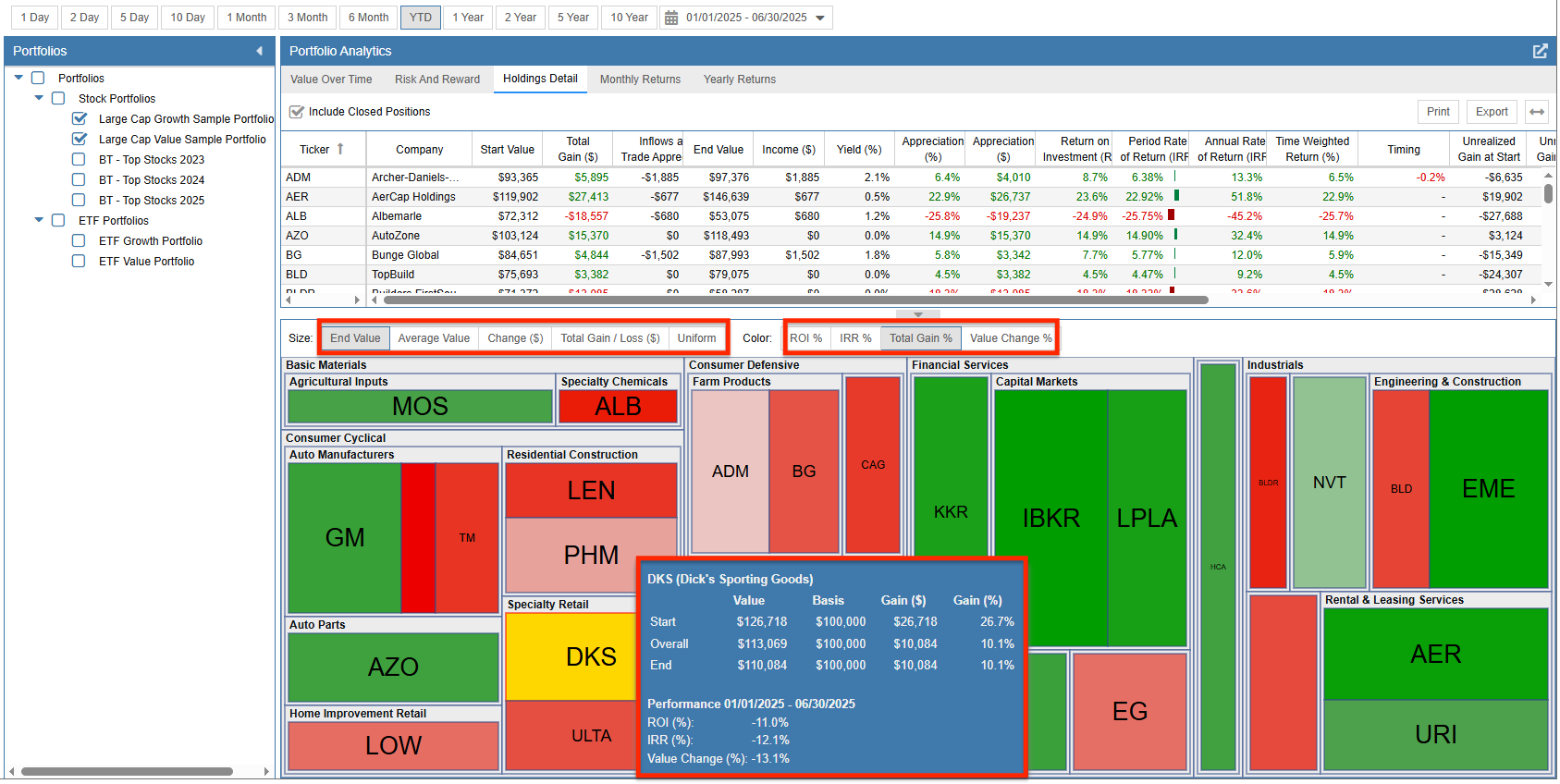Collapse the Stock Portfolios tree node

pyautogui.click(x=39, y=98)
